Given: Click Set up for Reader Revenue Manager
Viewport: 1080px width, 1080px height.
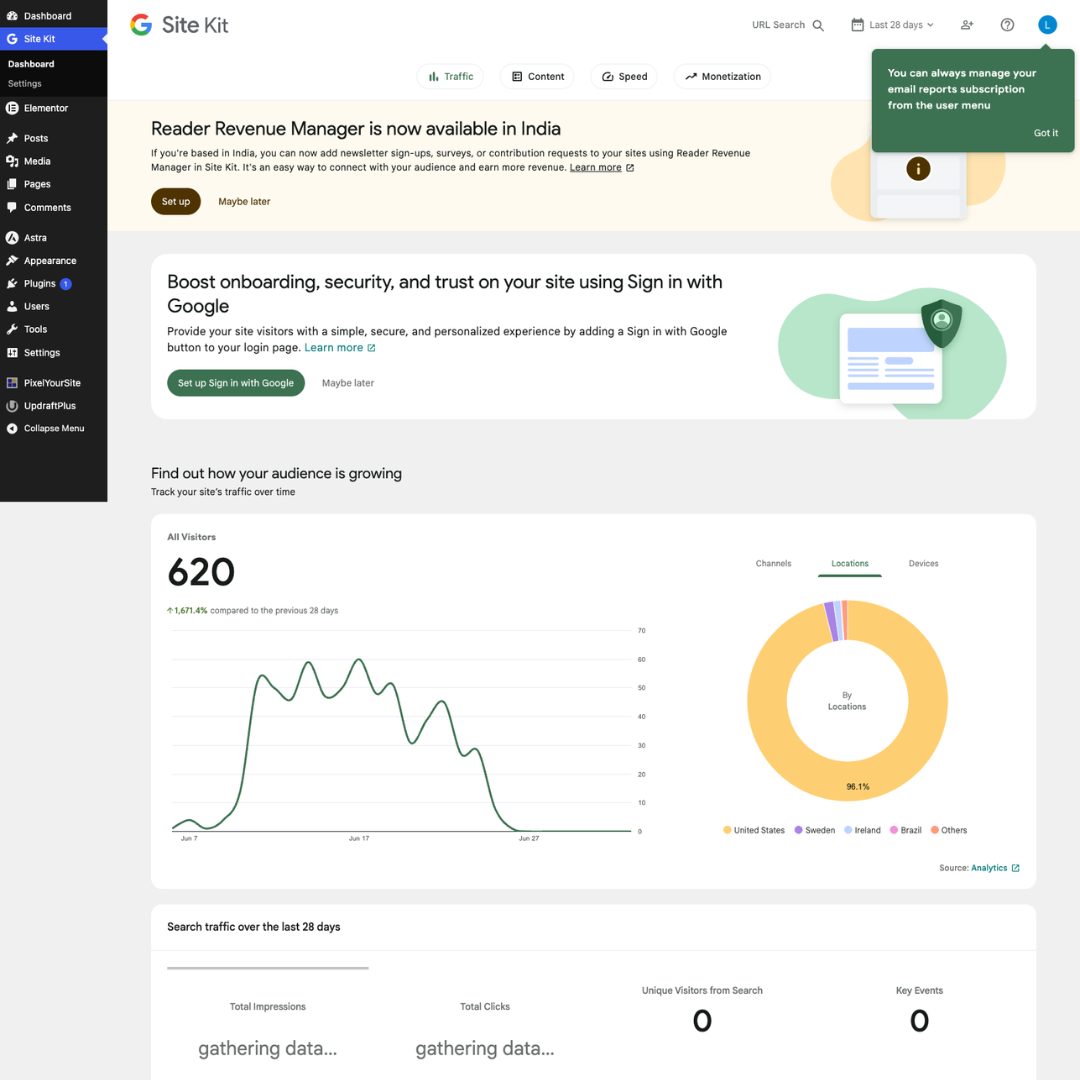Looking at the screenshot, I should click(x=176, y=202).
